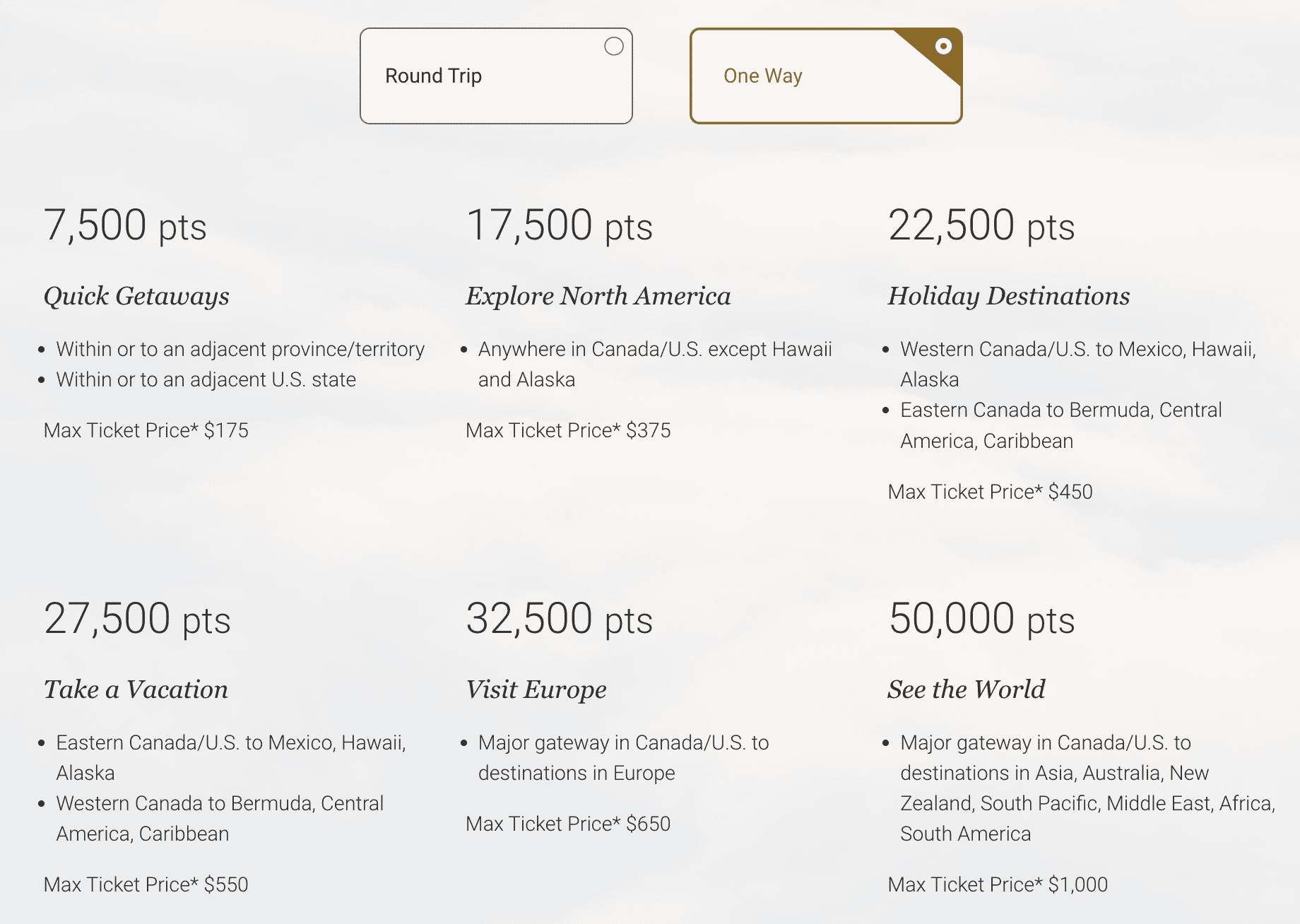Click the Max Ticket Price $1,000 text
Image resolution: width=1300 pixels, height=924 pixels.
click(998, 884)
